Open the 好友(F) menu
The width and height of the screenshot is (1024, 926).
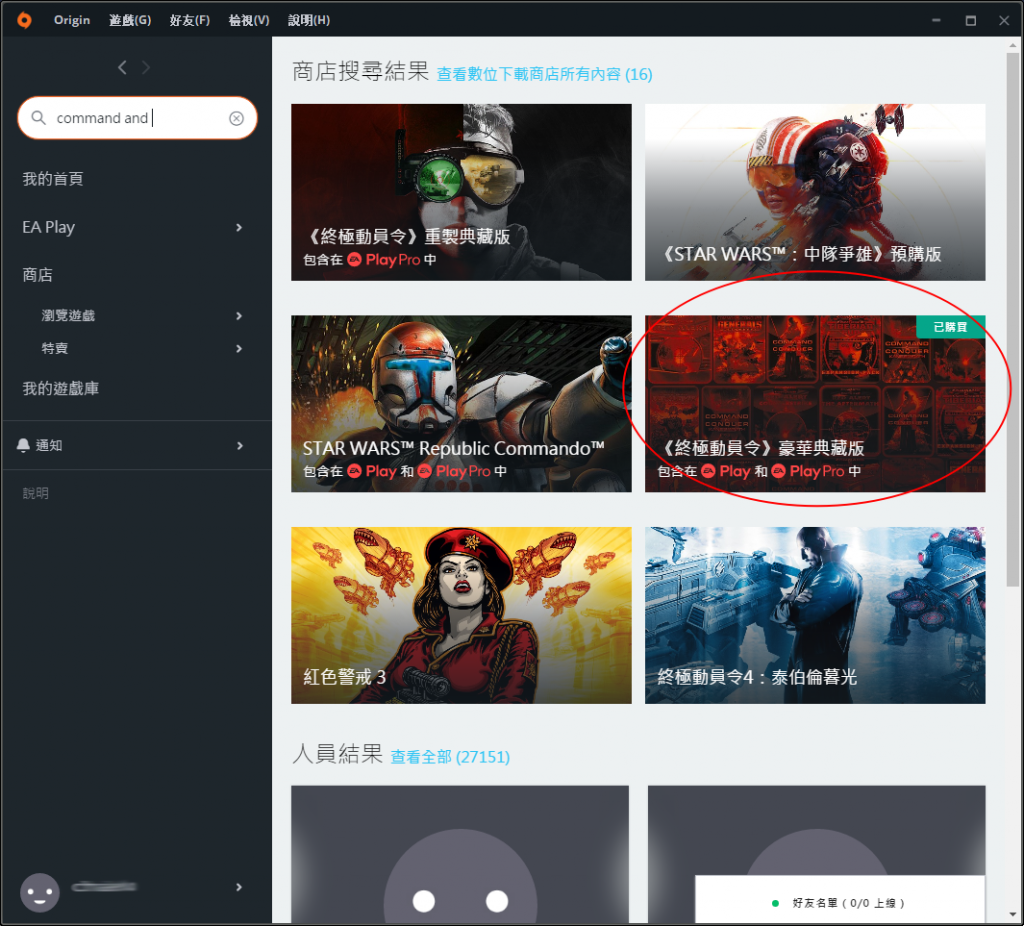(x=189, y=20)
